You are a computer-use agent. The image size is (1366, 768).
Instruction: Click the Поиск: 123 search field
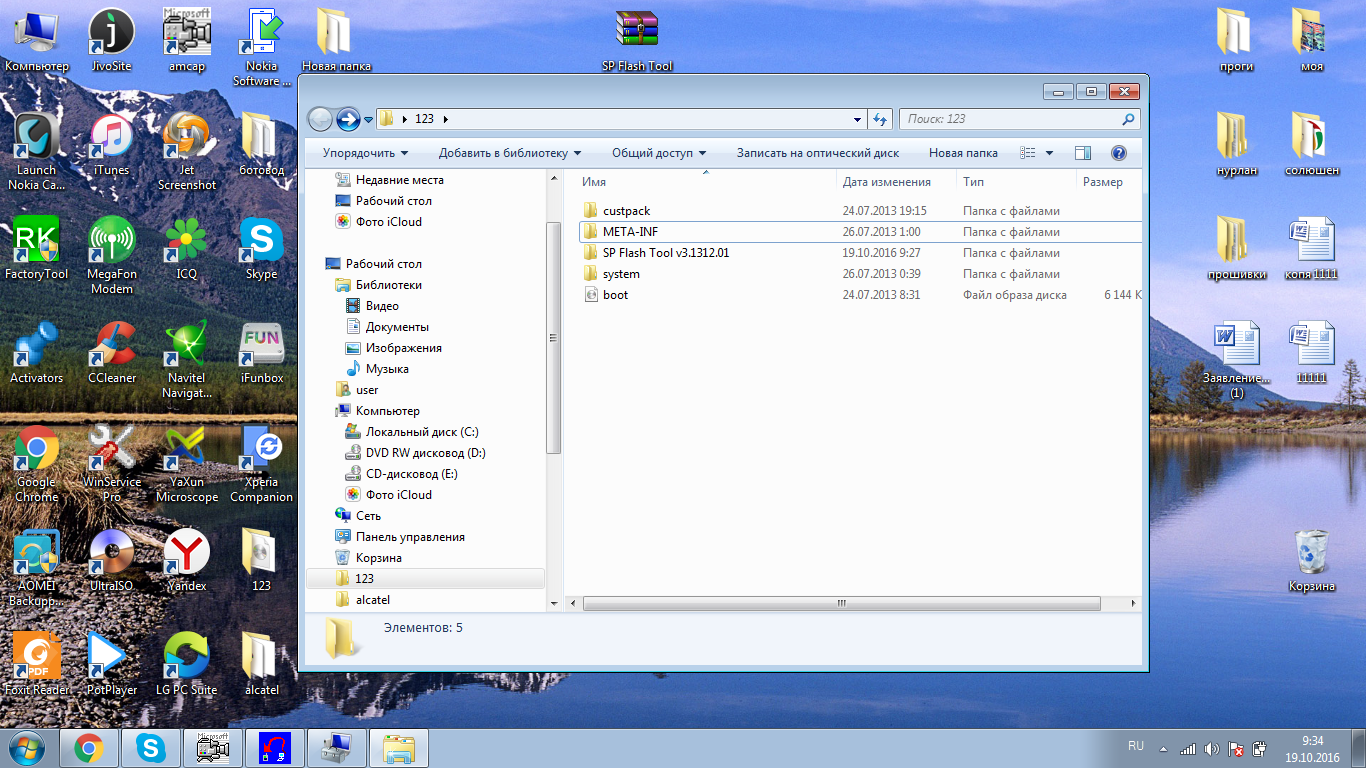tap(1010, 119)
